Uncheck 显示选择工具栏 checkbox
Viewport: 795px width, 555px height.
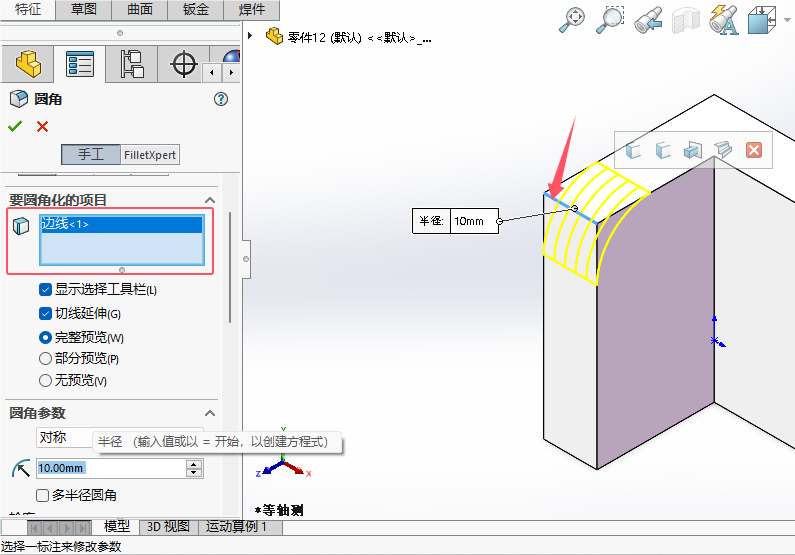(x=45, y=289)
